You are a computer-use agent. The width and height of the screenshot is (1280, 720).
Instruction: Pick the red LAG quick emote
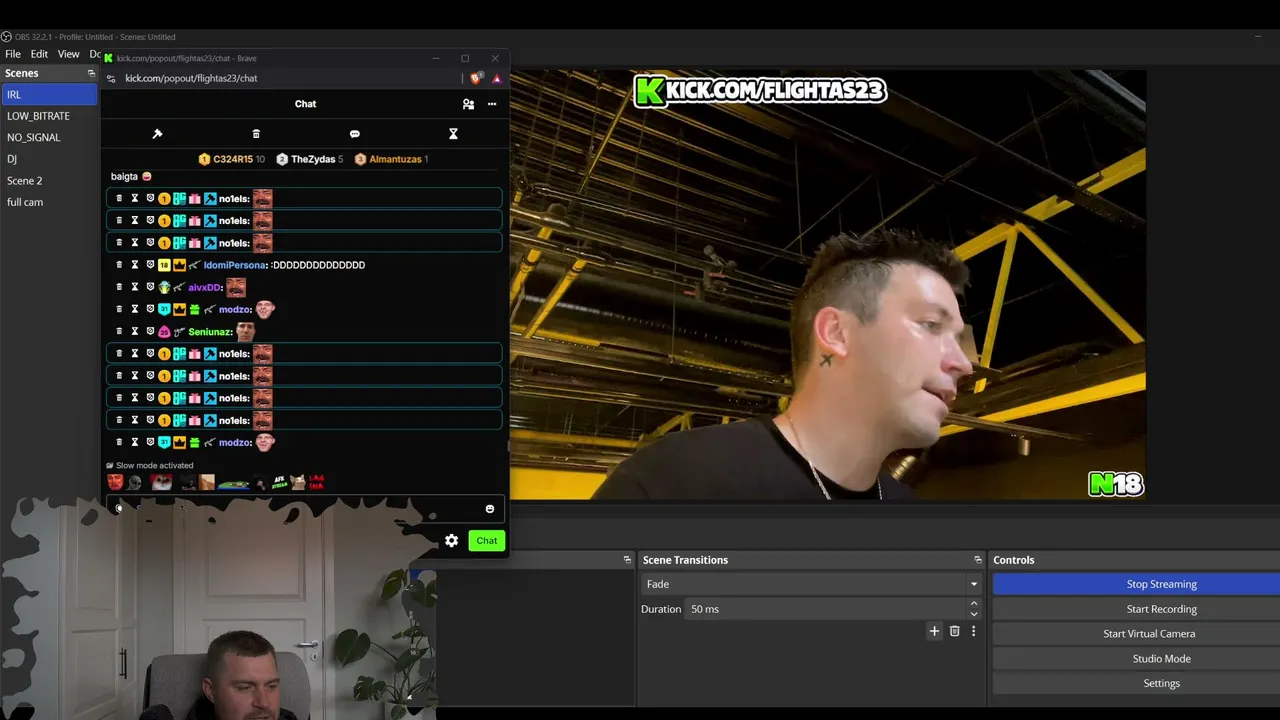(x=316, y=483)
